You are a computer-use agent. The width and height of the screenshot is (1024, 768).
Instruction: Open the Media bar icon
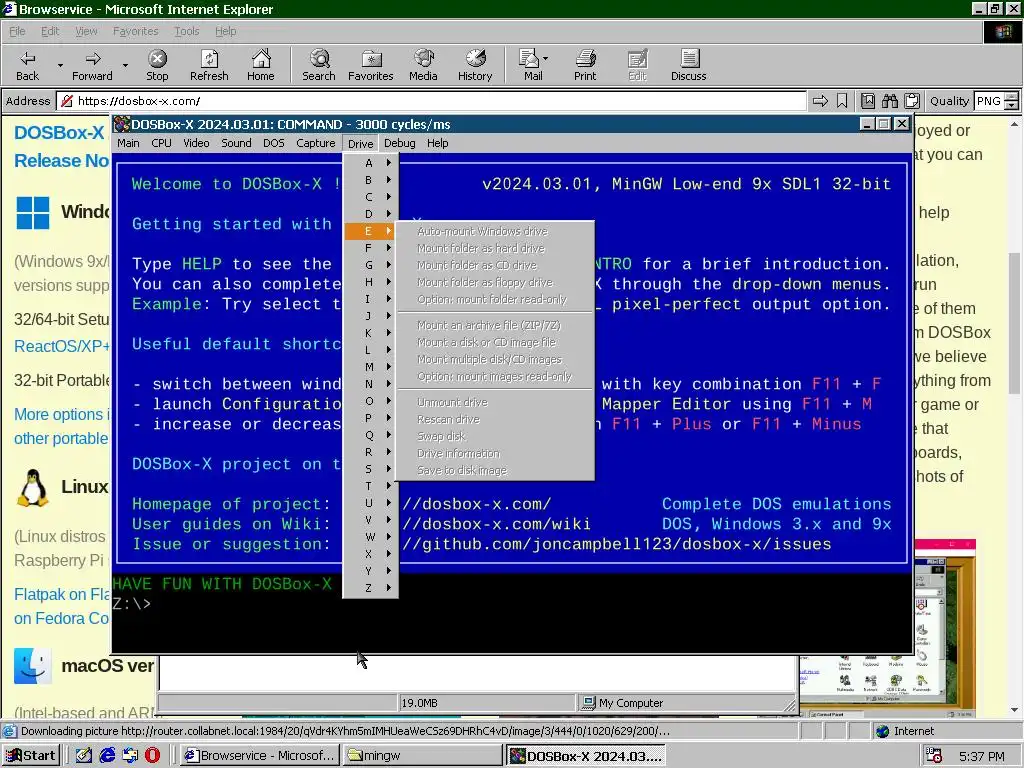click(x=423, y=65)
